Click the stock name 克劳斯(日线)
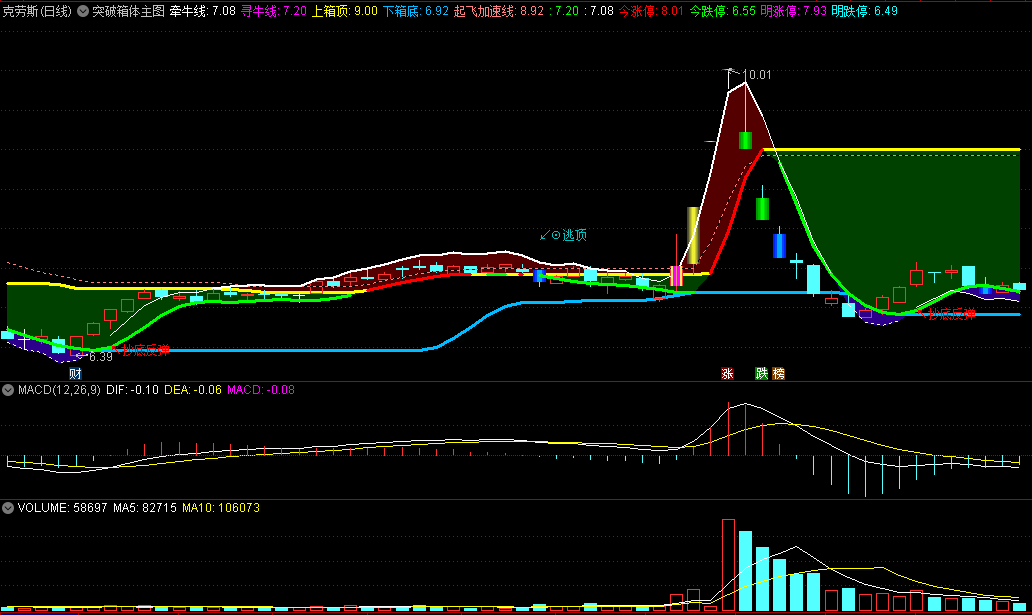The width and height of the screenshot is (1032, 615). click(37, 11)
